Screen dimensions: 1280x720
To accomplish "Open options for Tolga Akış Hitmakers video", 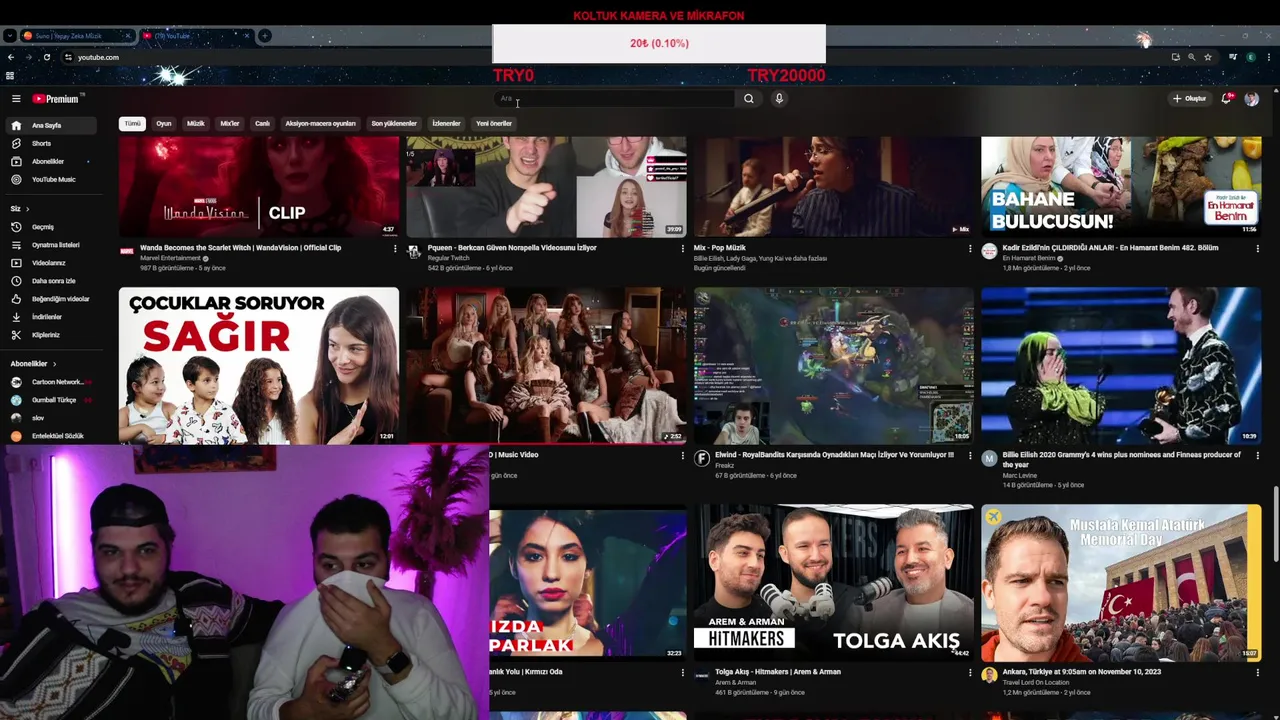I will [970, 672].
